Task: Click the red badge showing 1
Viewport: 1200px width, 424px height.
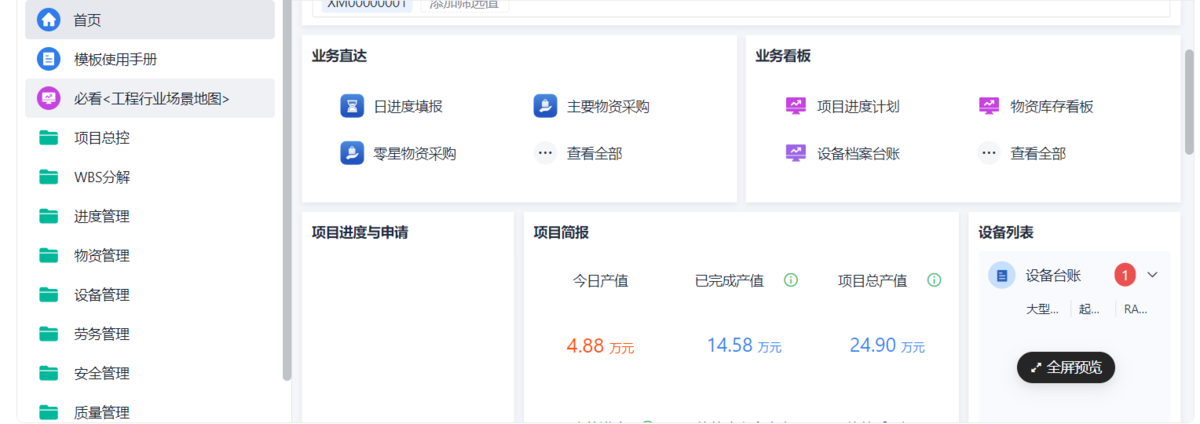Action: tap(1125, 275)
